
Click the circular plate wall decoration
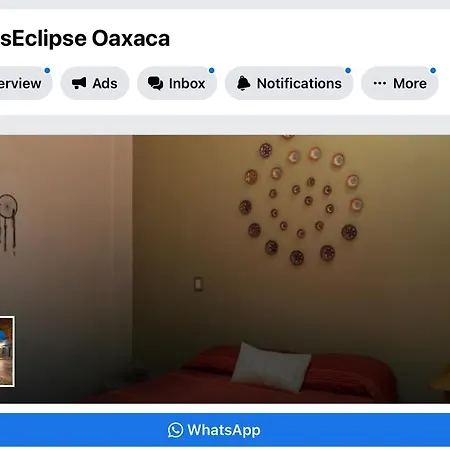click(301, 201)
